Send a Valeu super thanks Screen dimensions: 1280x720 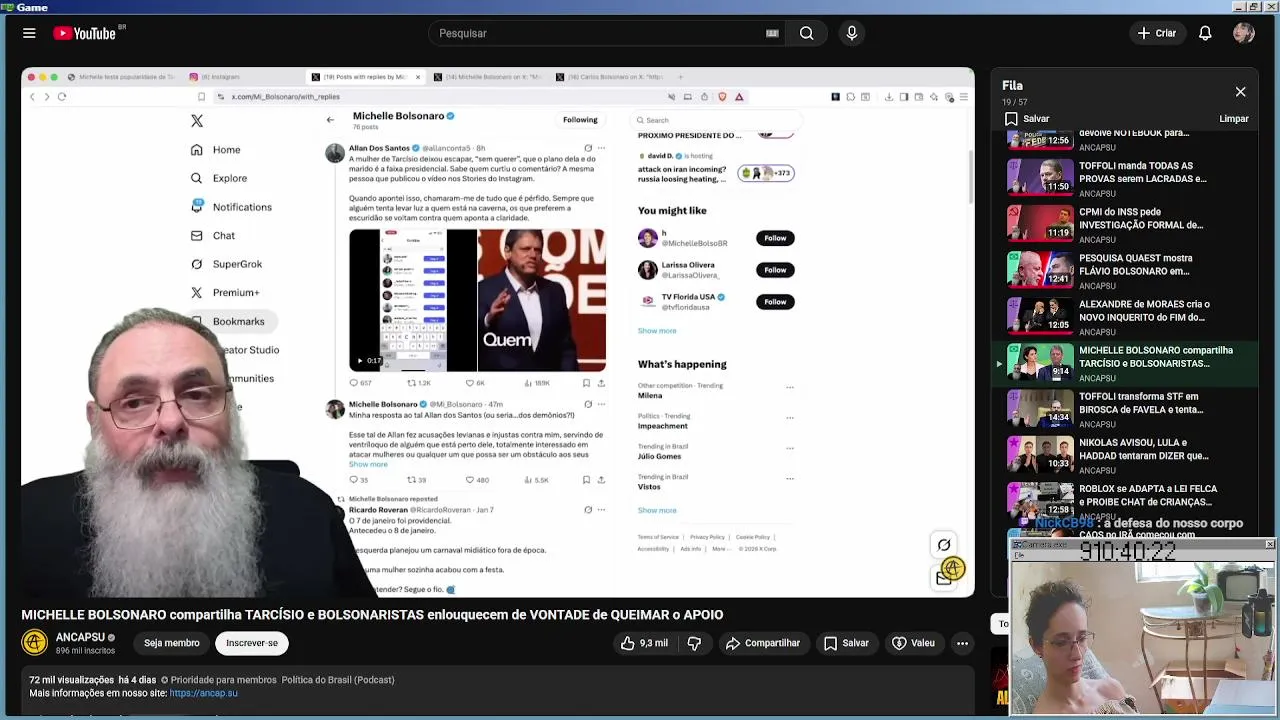point(913,643)
